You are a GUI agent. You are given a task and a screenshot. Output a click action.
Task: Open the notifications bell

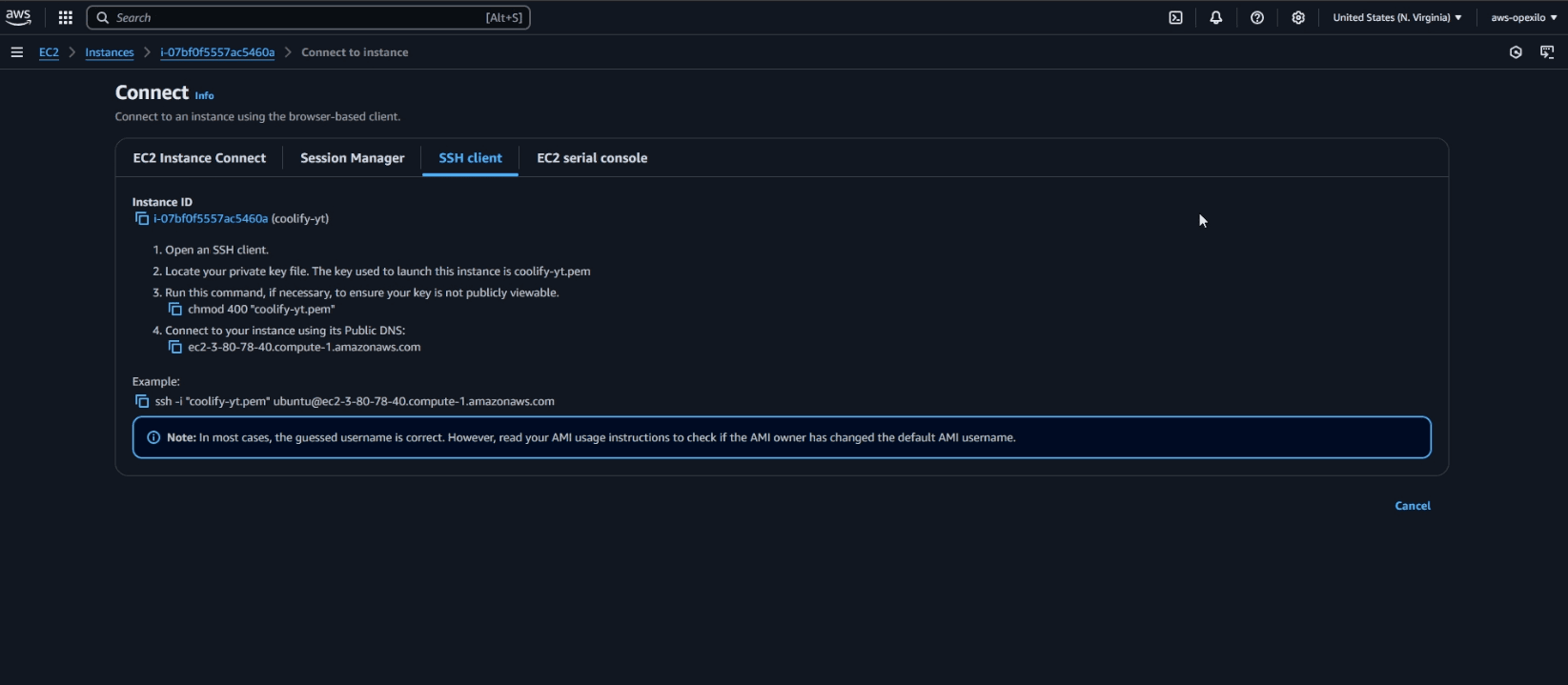pyautogui.click(x=1215, y=17)
